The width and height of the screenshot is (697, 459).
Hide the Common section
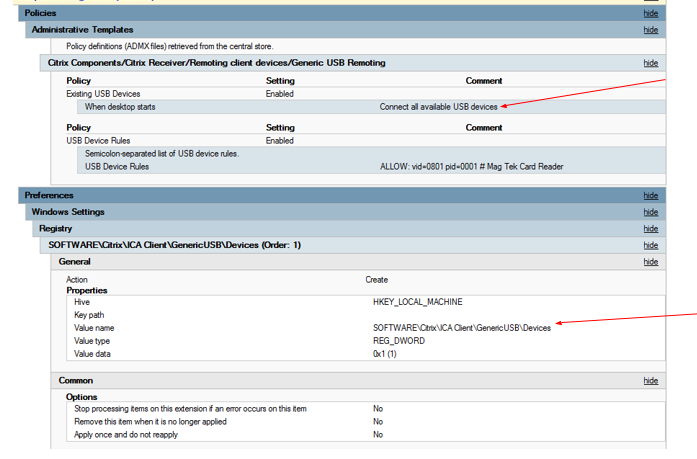[651, 381]
